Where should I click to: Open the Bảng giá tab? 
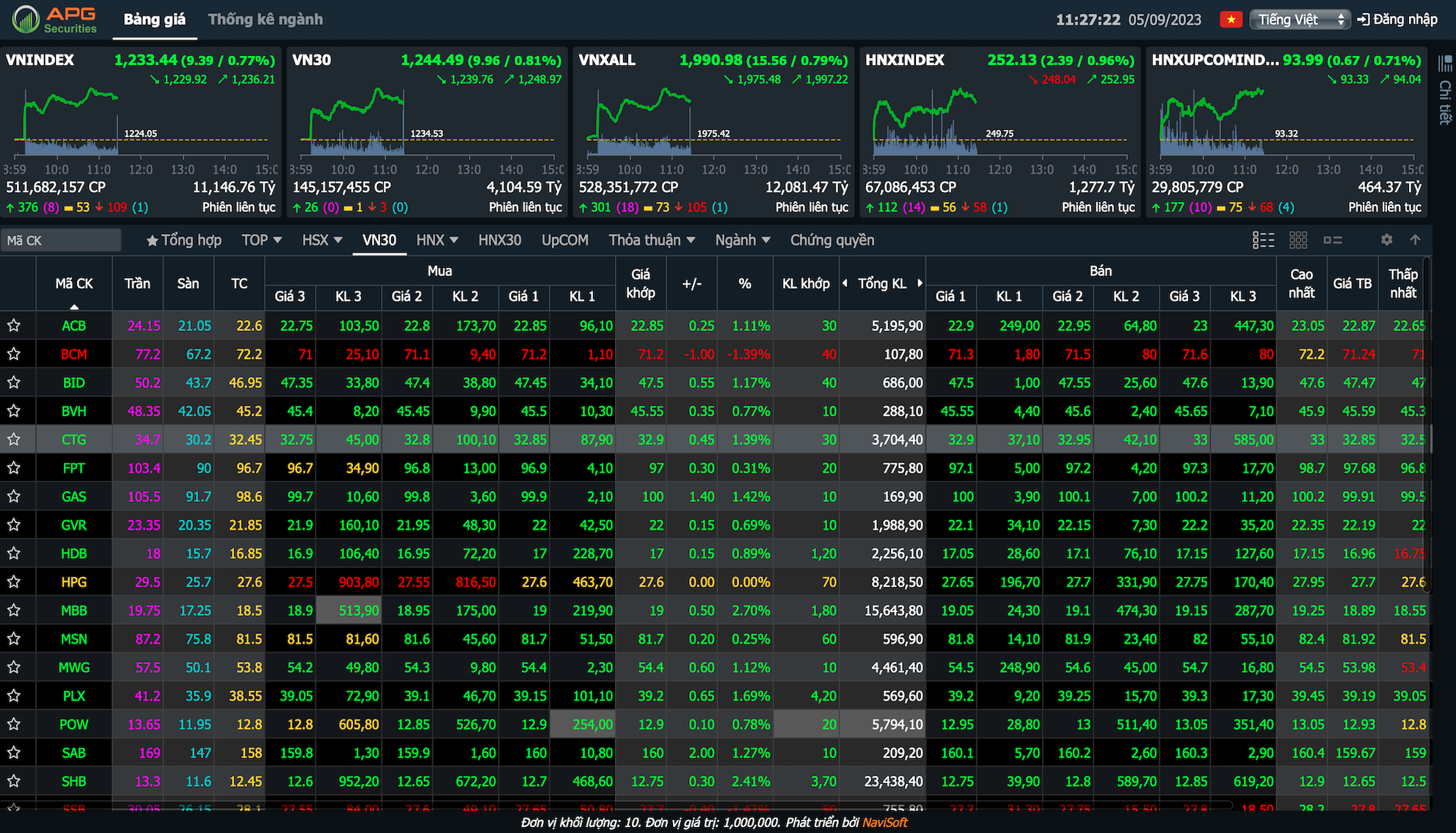pos(155,20)
